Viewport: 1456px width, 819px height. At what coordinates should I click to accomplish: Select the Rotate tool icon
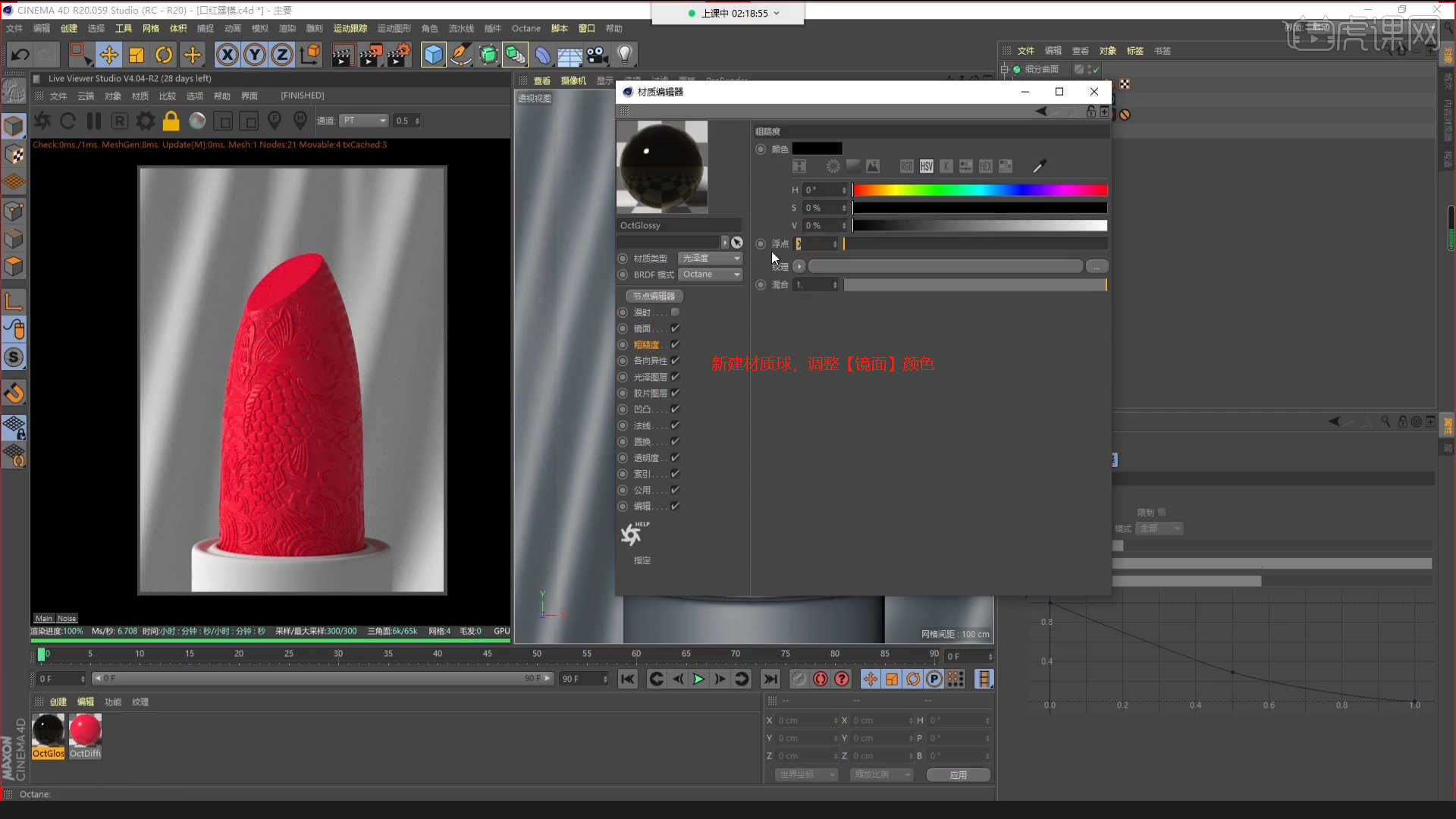click(x=164, y=55)
